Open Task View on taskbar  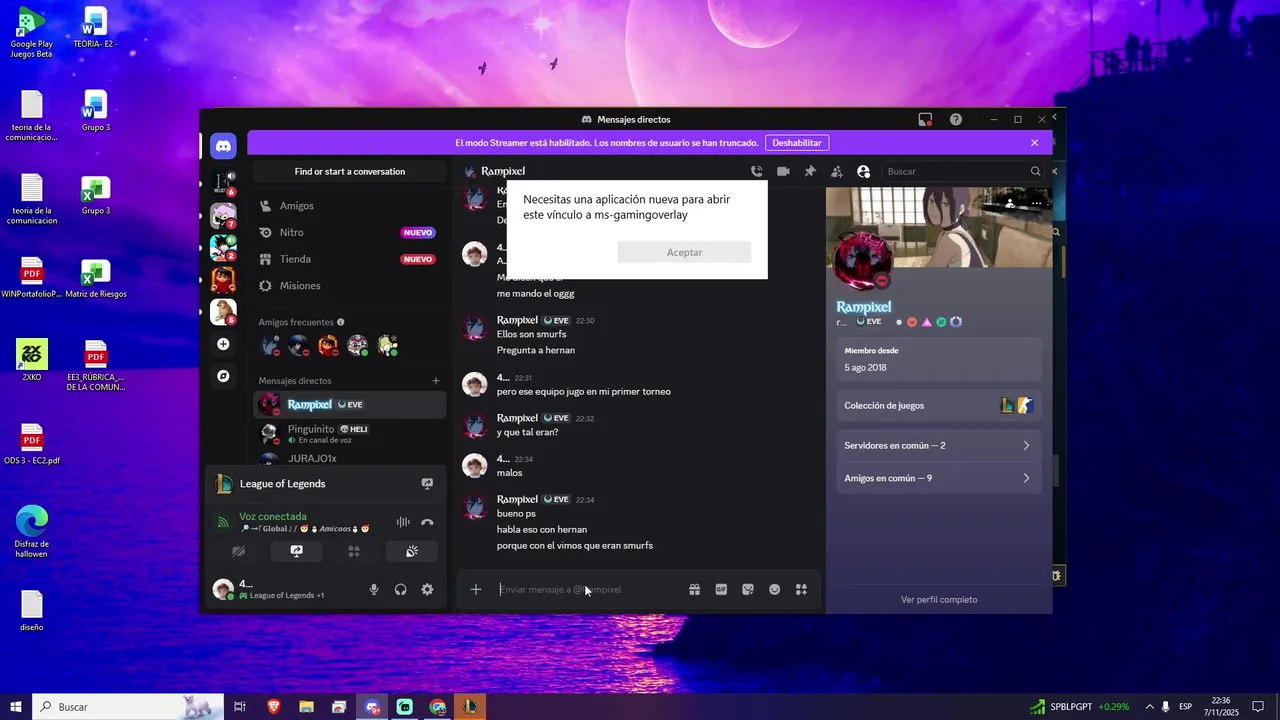(x=240, y=707)
